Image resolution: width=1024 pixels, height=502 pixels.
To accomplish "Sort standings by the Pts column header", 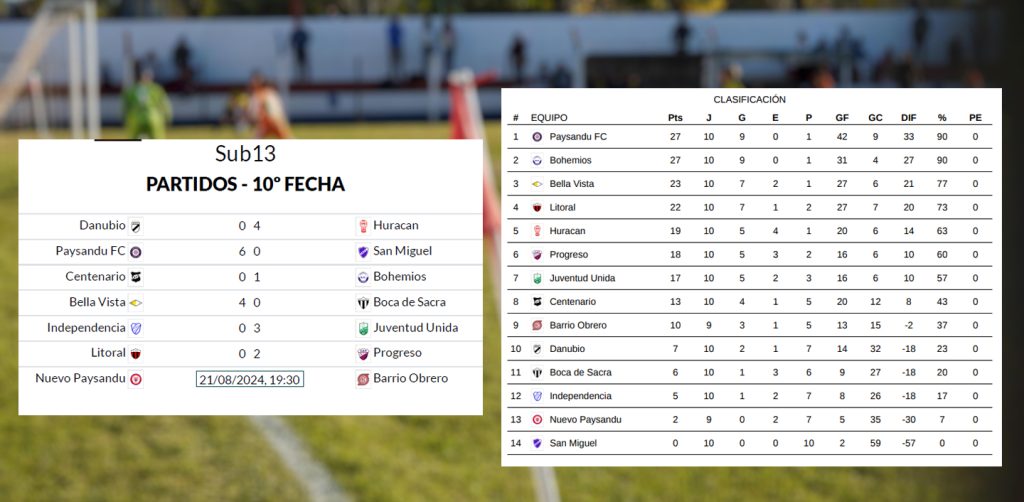I will point(675,118).
